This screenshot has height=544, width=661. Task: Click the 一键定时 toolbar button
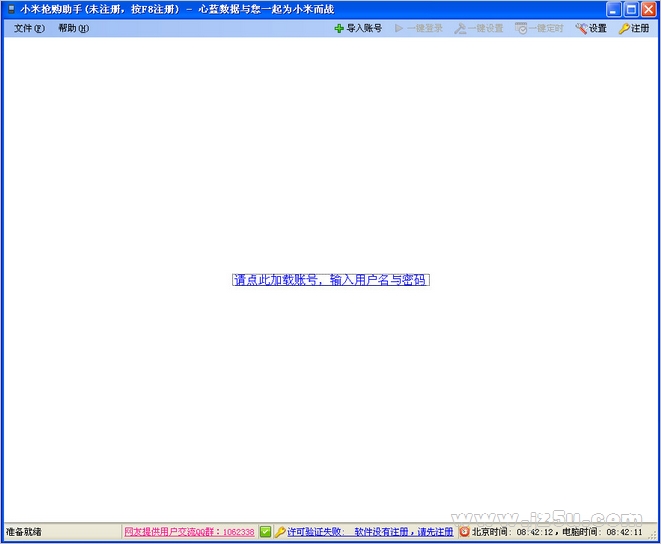click(x=539, y=28)
